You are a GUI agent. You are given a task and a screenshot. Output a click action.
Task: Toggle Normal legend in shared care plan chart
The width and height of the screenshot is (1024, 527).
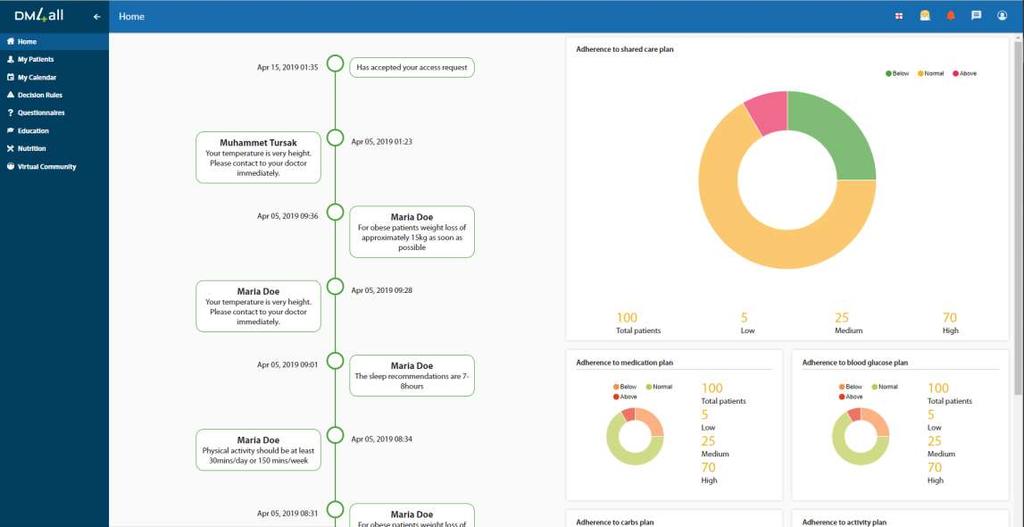click(931, 74)
